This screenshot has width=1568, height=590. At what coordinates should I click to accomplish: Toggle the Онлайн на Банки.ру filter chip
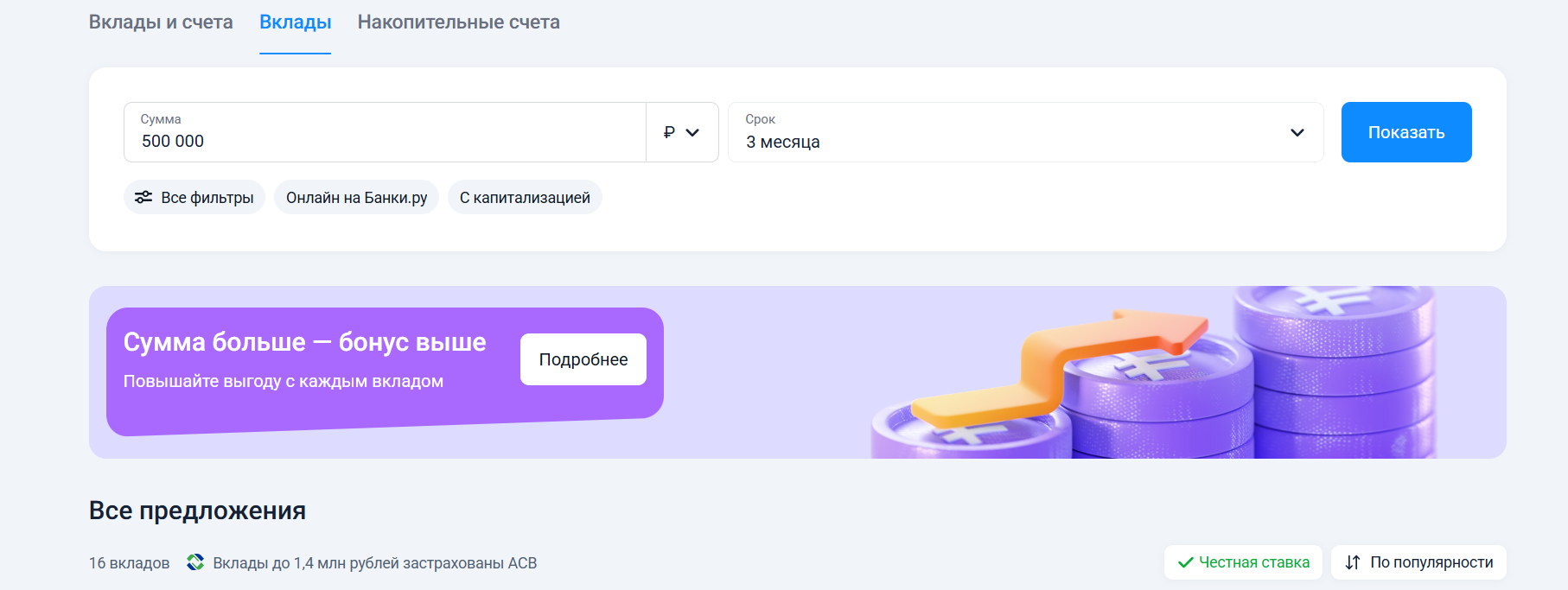click(x=356, y=198)
